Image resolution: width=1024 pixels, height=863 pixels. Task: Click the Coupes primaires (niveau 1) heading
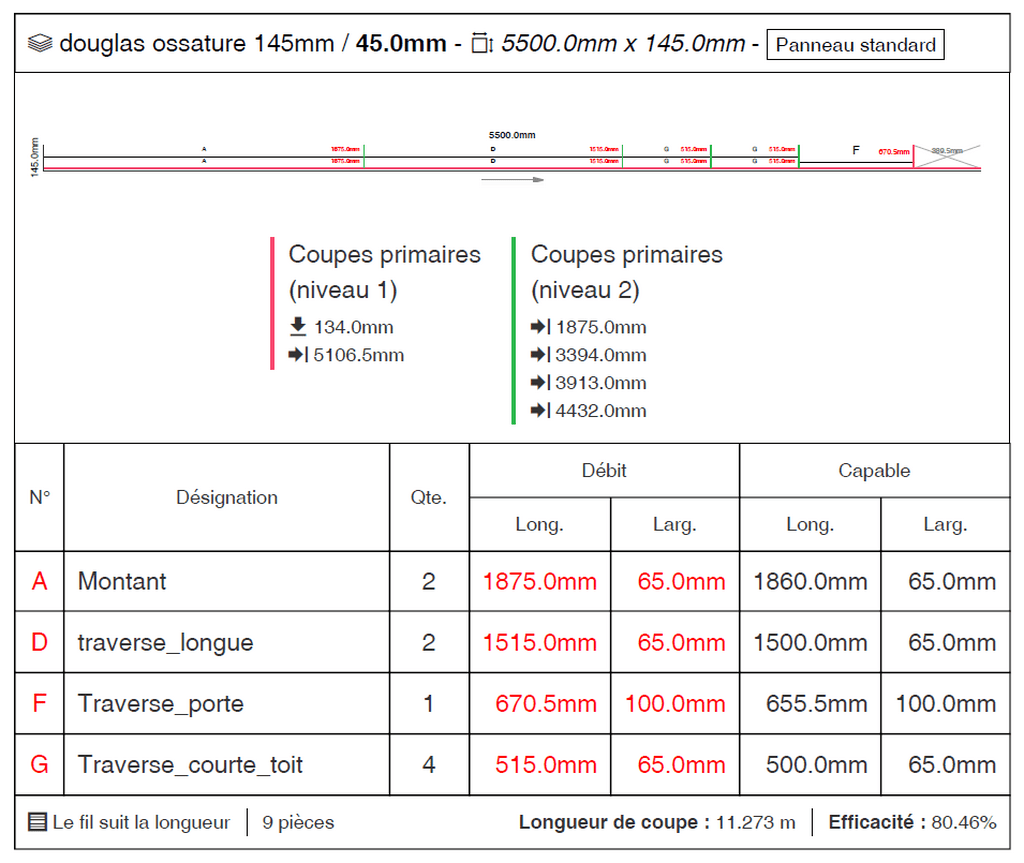[385, 272]
